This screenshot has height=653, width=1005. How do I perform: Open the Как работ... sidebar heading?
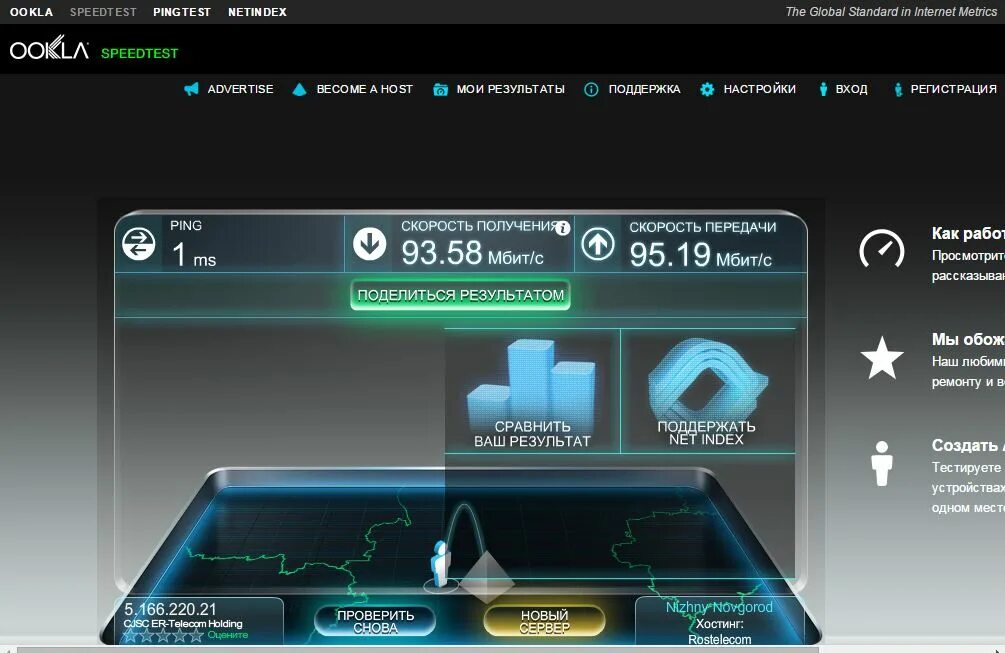(968, 233)
